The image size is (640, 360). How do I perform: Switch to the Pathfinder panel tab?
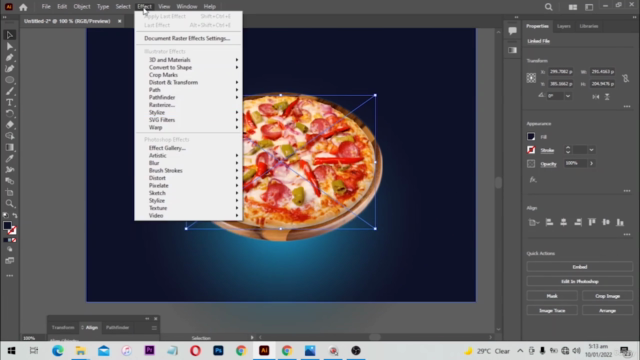(x=117, y=327)
